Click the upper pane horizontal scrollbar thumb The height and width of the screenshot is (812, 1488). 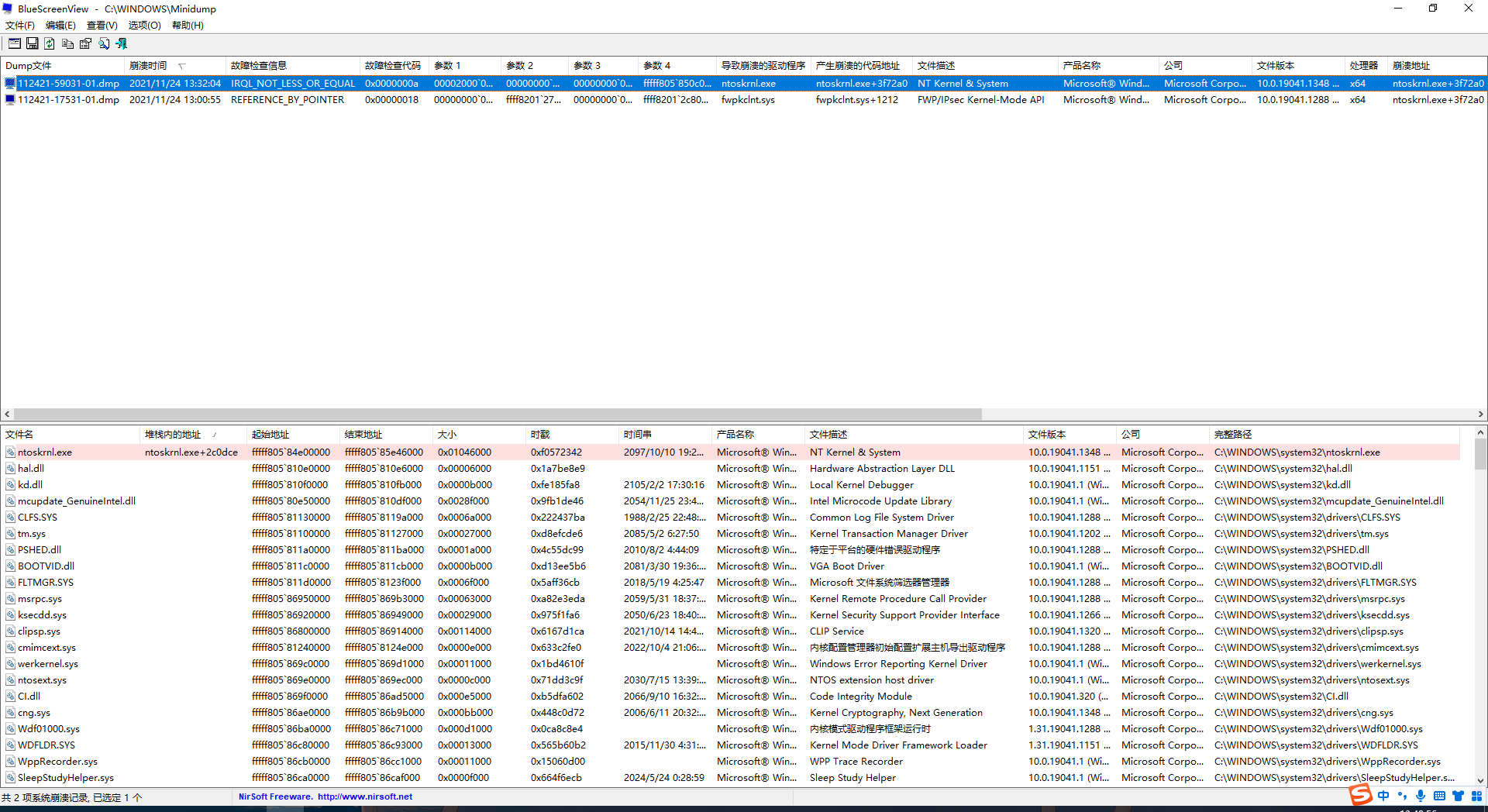pyautogui.click(x=496, y=415)
